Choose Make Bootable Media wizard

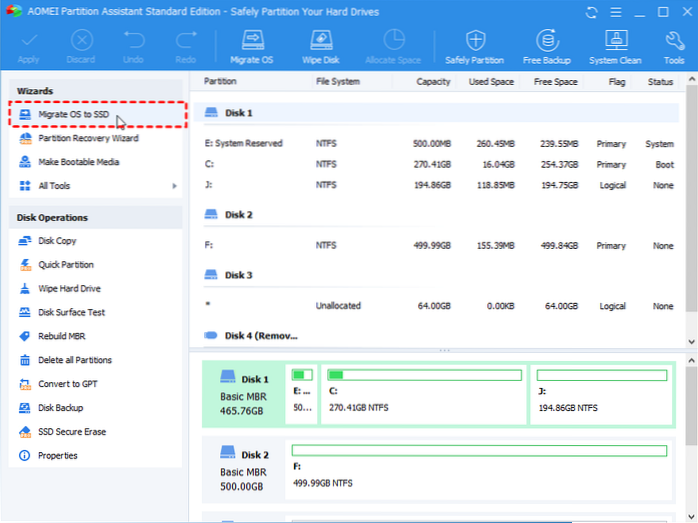pos(78,162)
